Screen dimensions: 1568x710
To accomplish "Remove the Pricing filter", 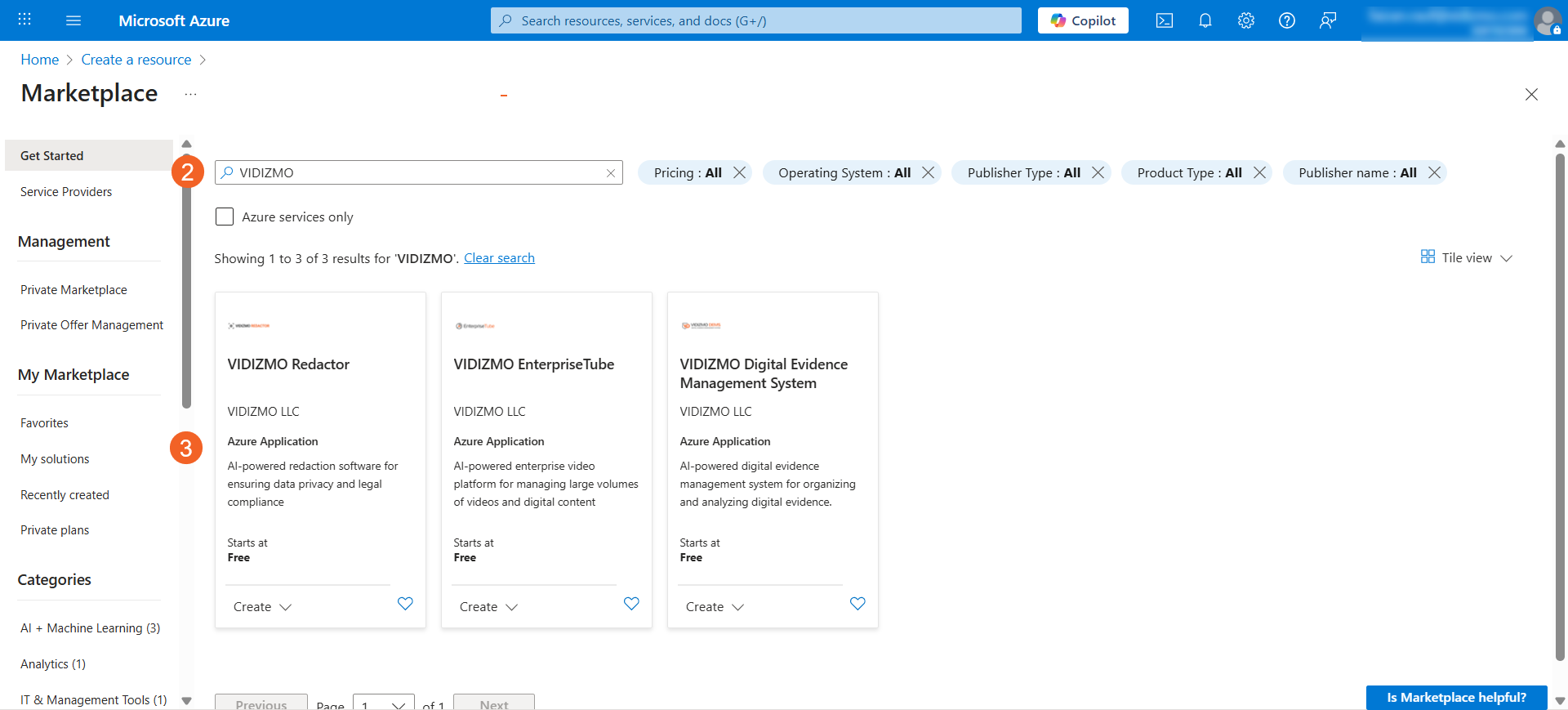I will (x=740, y=172).
